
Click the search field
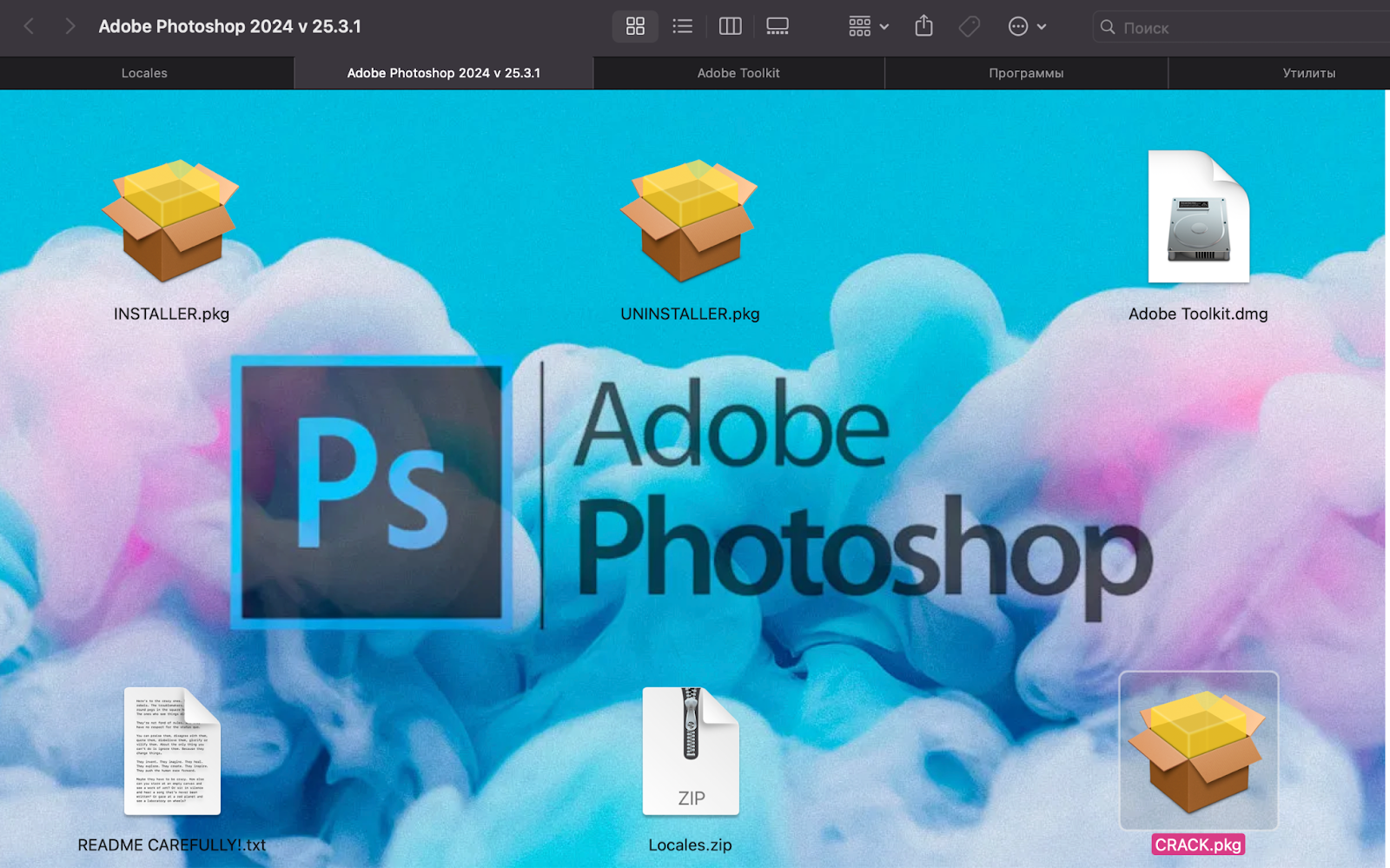[x=1241, y=27]
